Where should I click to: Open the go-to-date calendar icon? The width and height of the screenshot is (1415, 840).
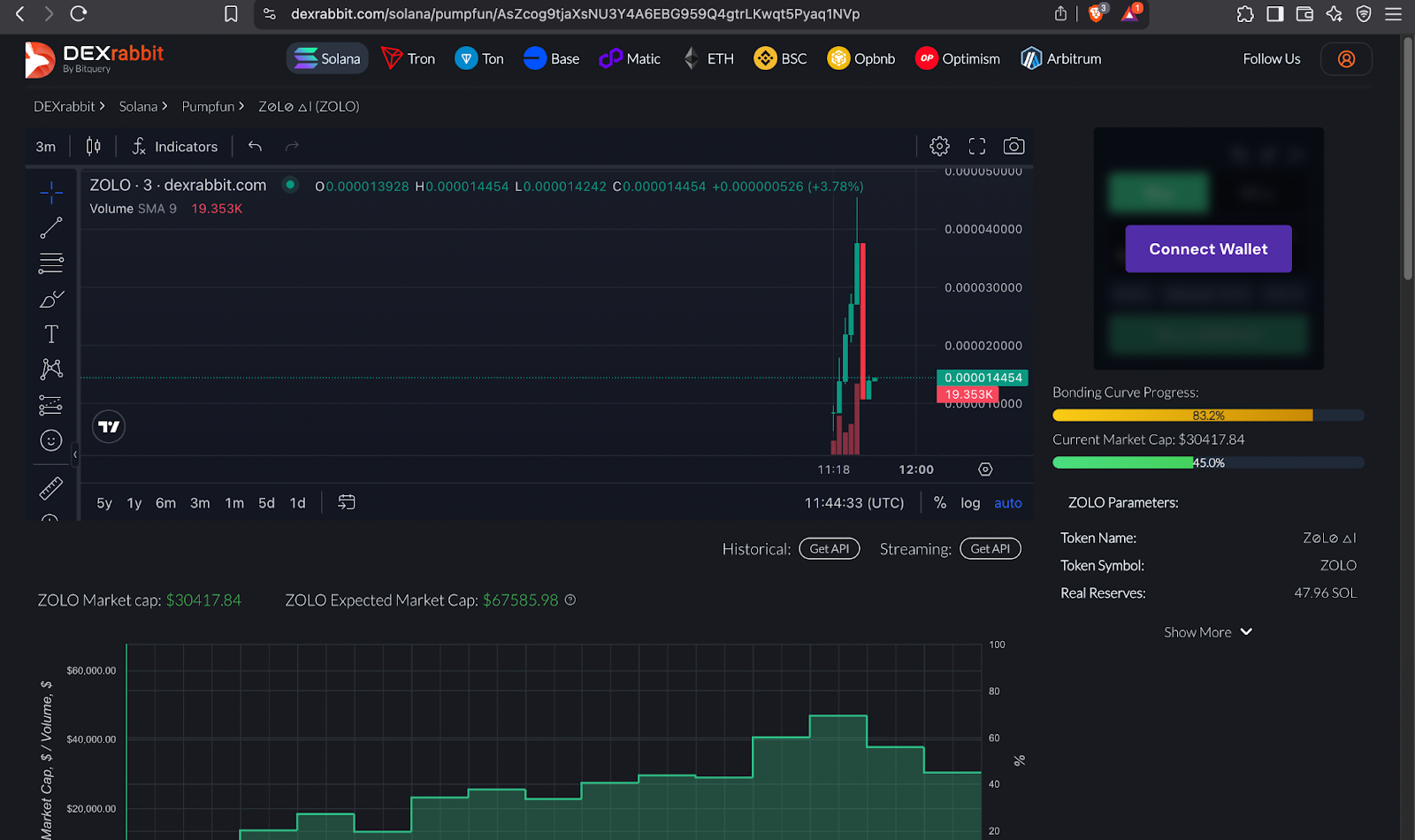(347, 502)
